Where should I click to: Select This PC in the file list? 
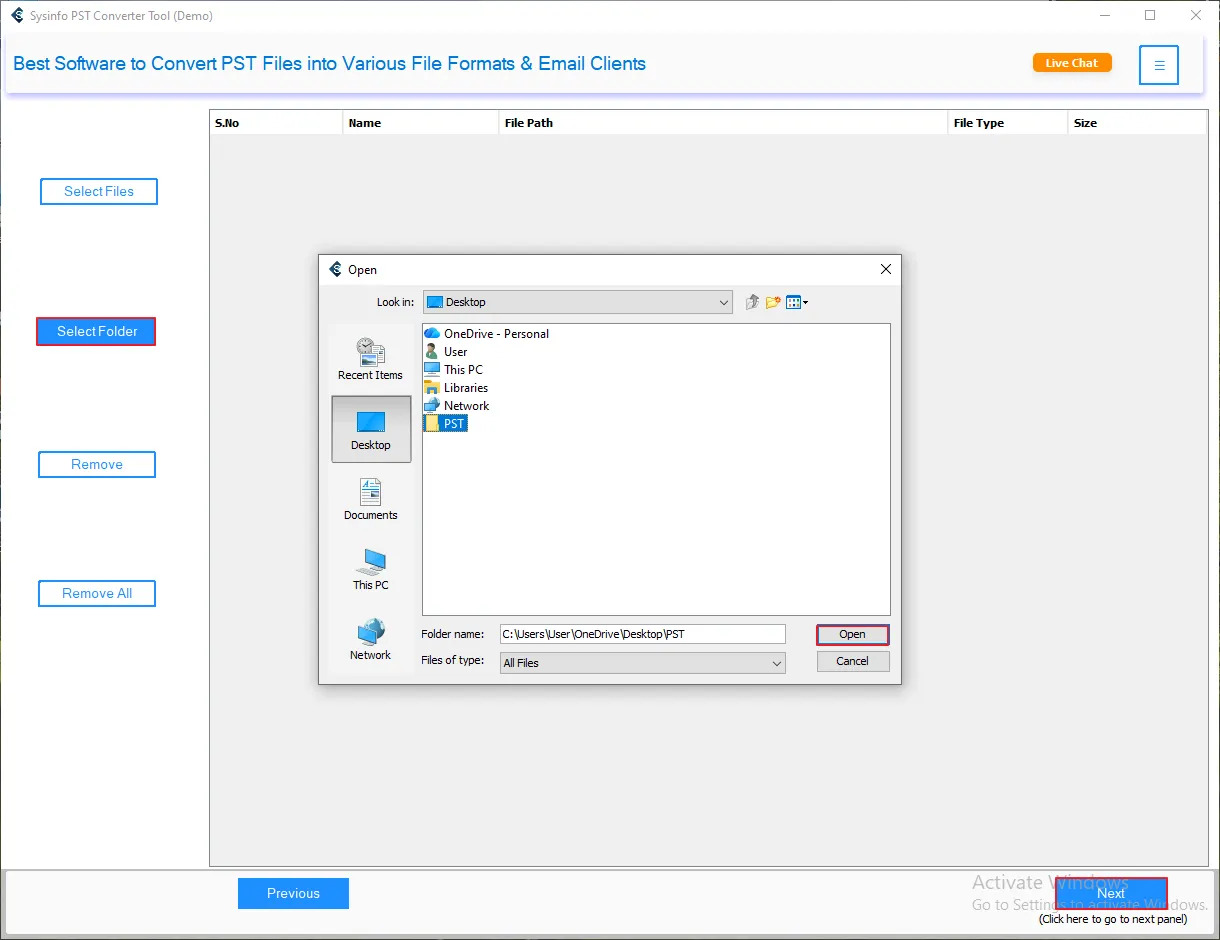tap(454, 370)
